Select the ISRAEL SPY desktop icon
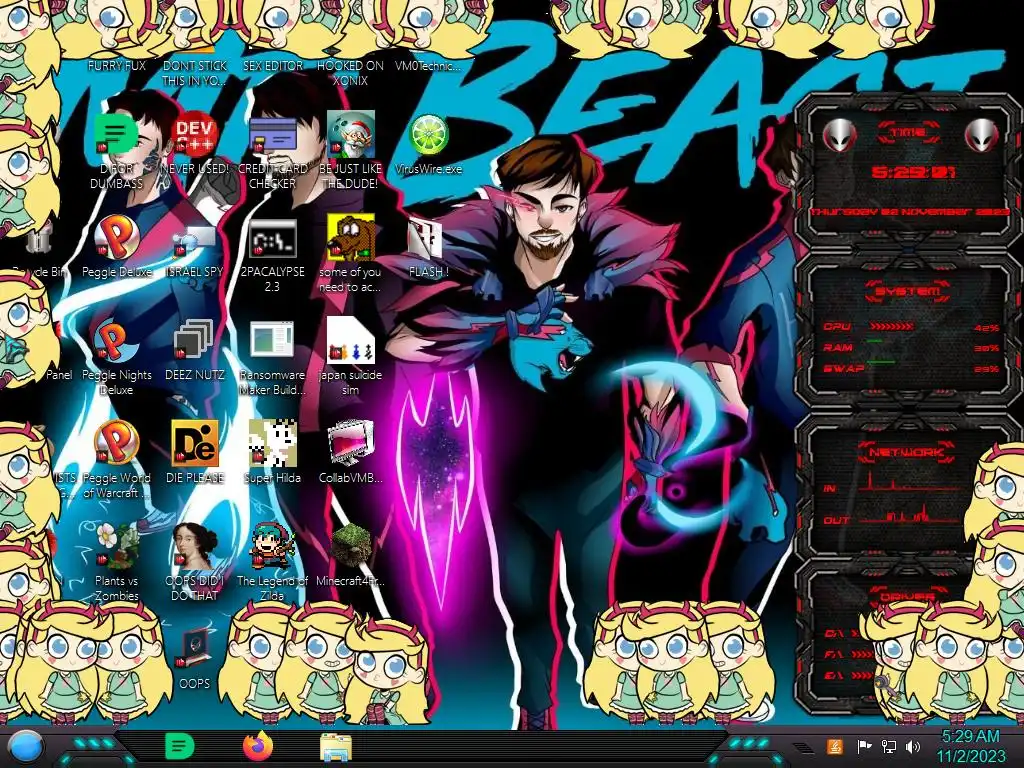 click(195, 240)
